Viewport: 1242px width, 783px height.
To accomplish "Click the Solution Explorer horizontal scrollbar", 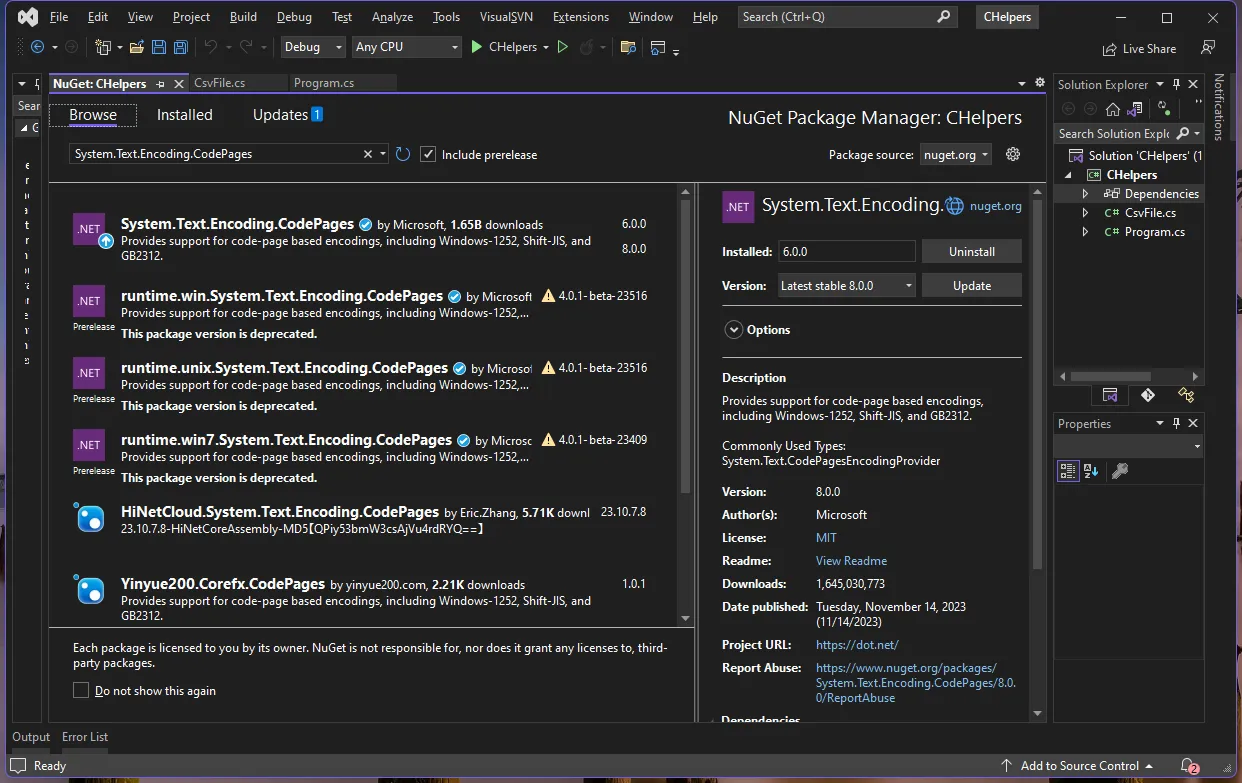I will (1110, 377).
